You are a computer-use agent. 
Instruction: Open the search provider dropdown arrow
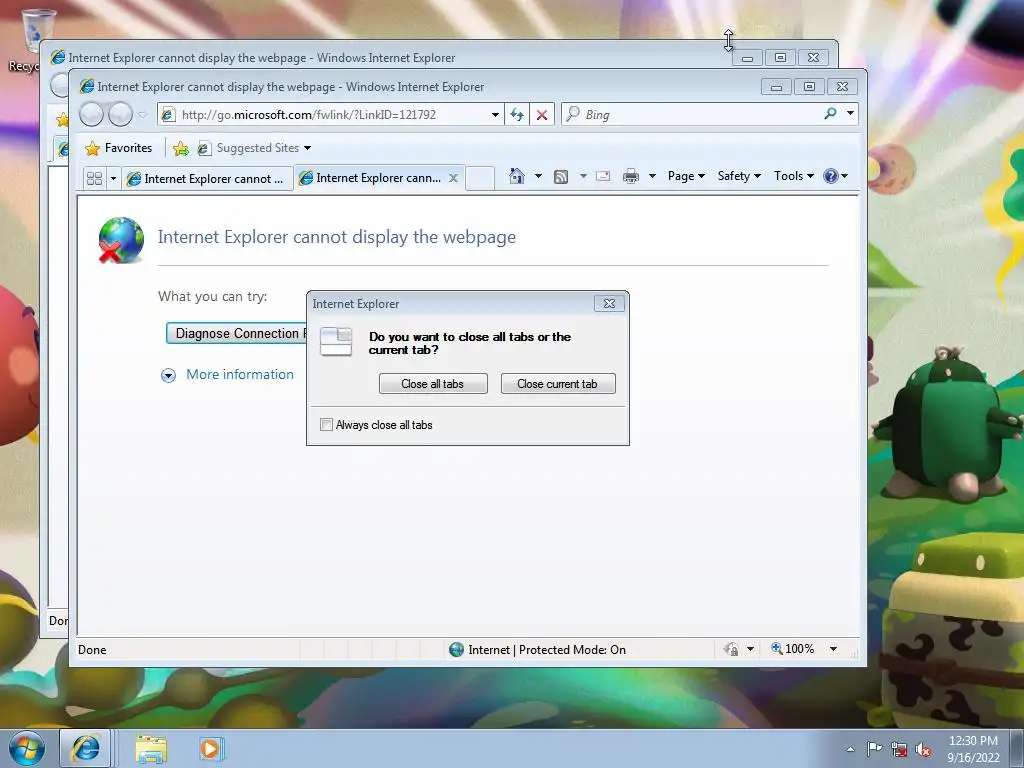[x=850, y=113]
